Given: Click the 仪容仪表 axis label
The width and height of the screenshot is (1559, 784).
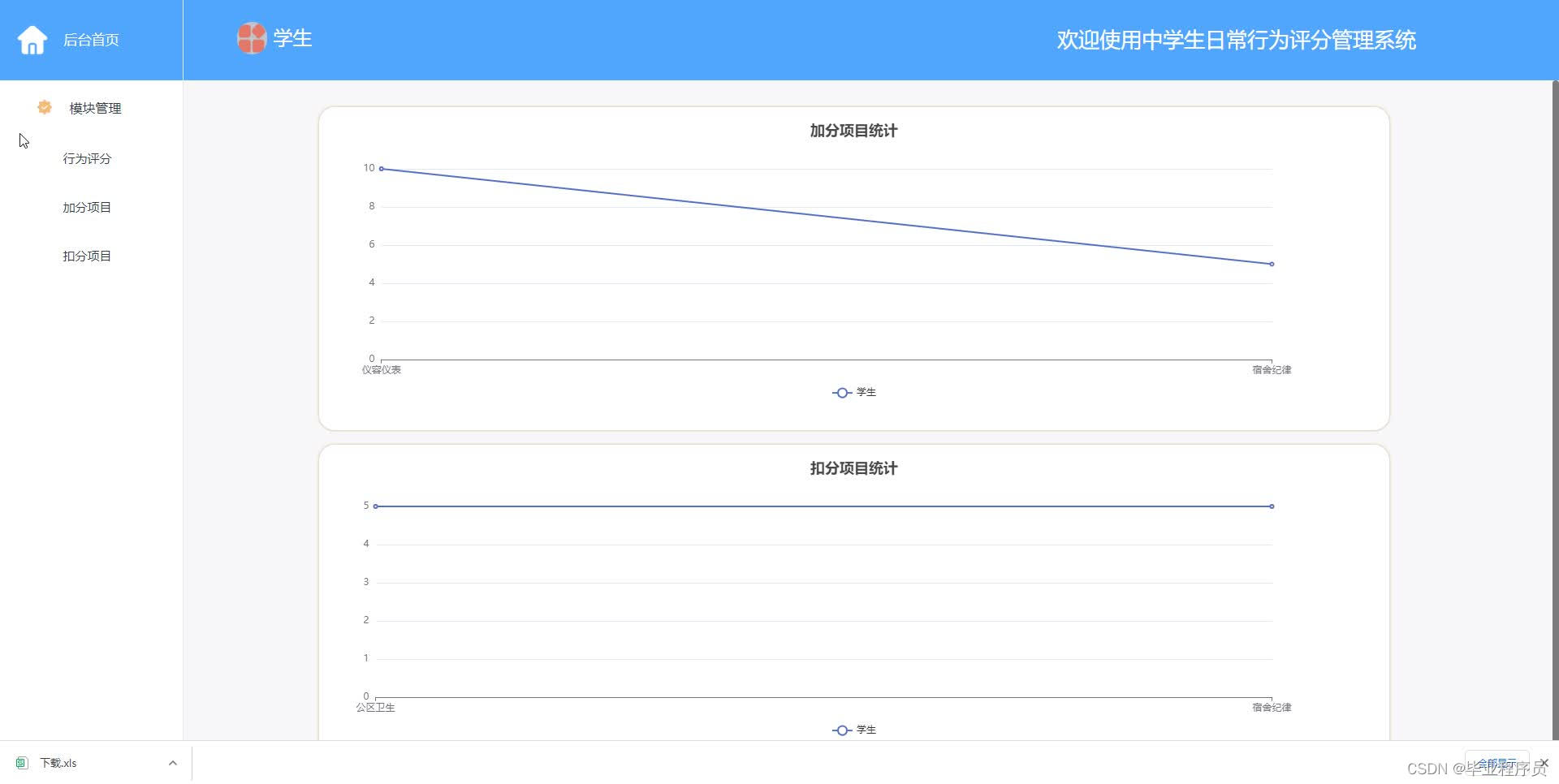Looking at the screenshot, I should tap(382, 370).
